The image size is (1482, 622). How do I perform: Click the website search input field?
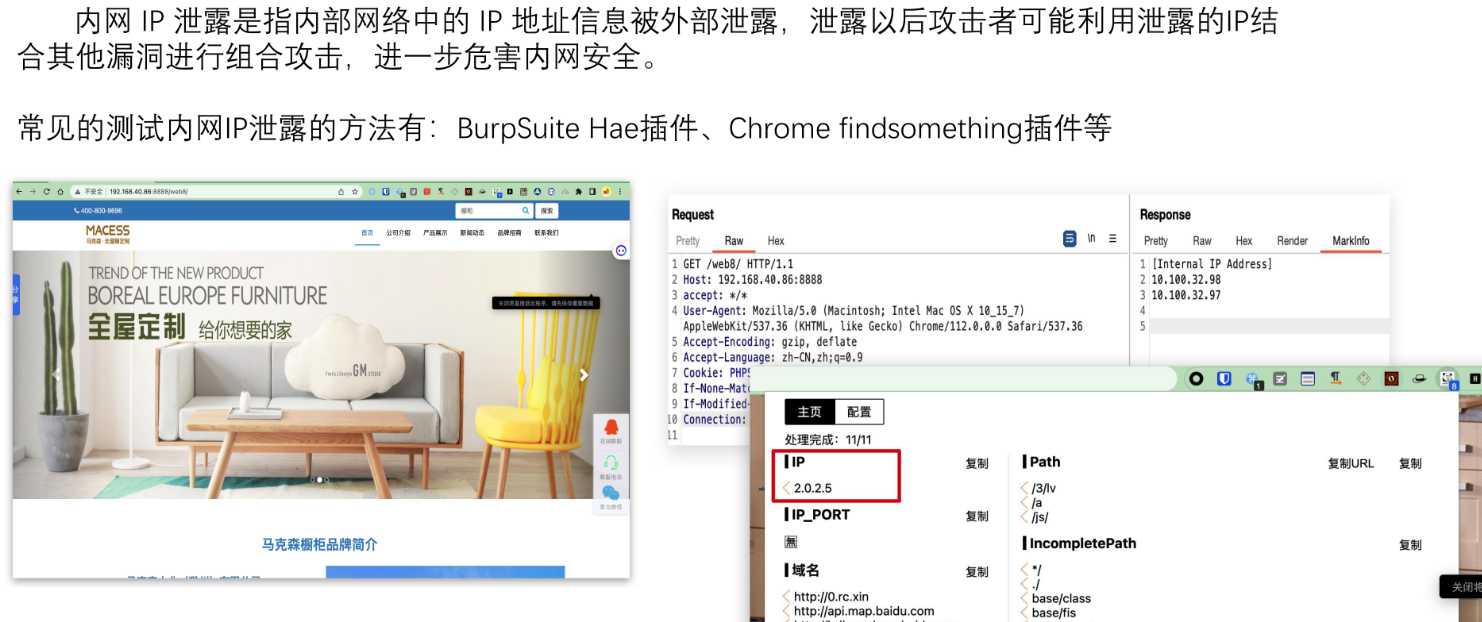click(488, 211)
